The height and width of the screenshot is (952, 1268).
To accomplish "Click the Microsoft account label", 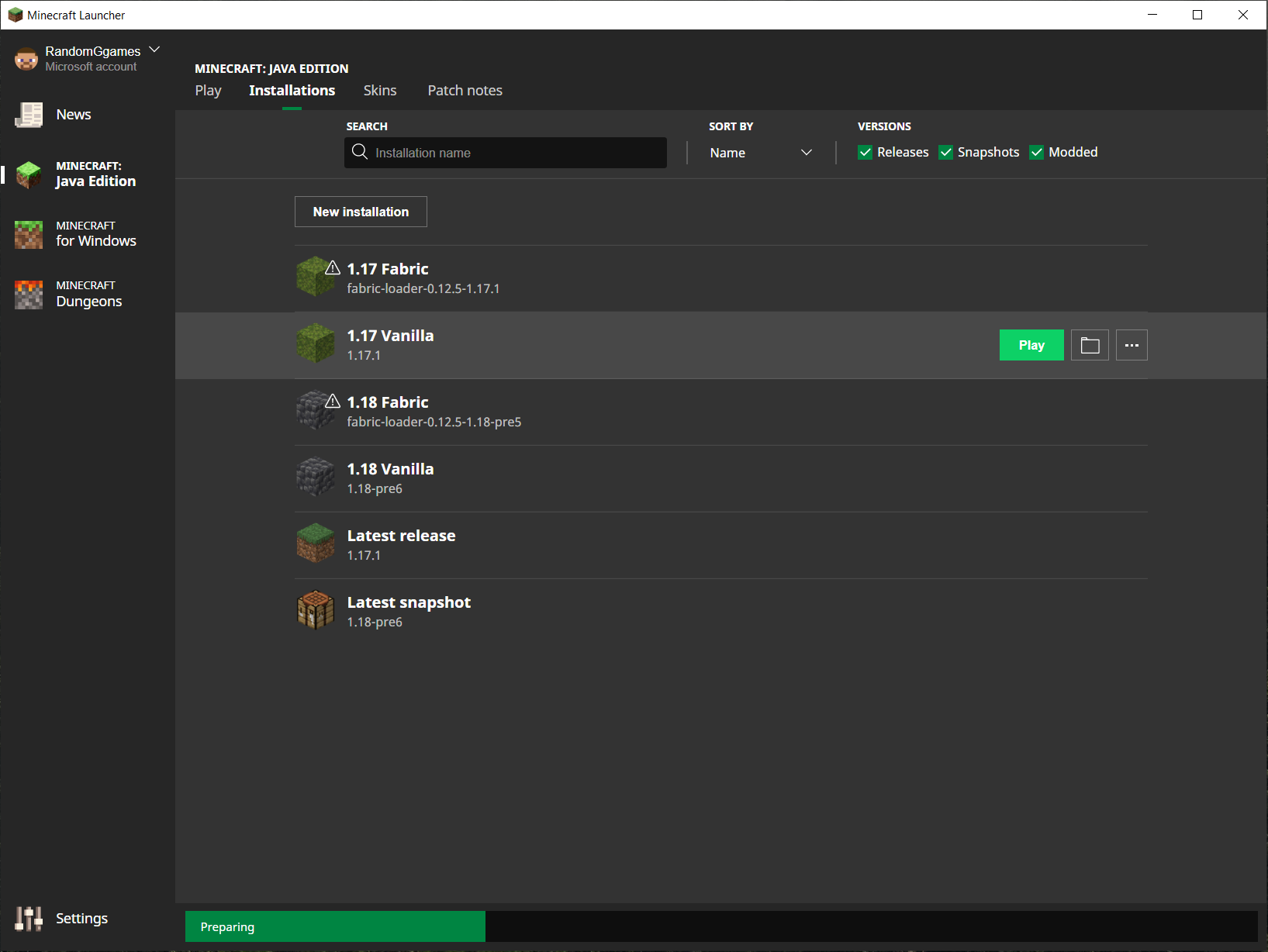I will (x=91, y=67).
